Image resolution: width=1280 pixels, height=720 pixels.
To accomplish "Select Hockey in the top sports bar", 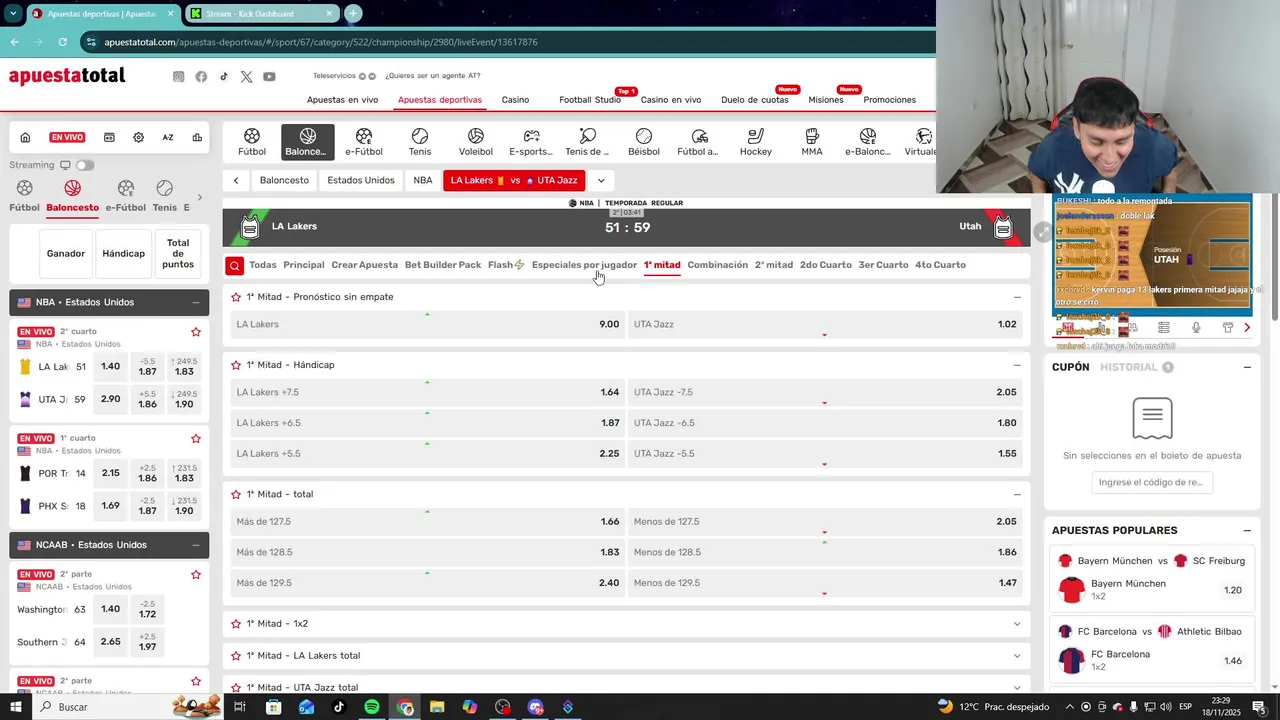I will point(756,142).
